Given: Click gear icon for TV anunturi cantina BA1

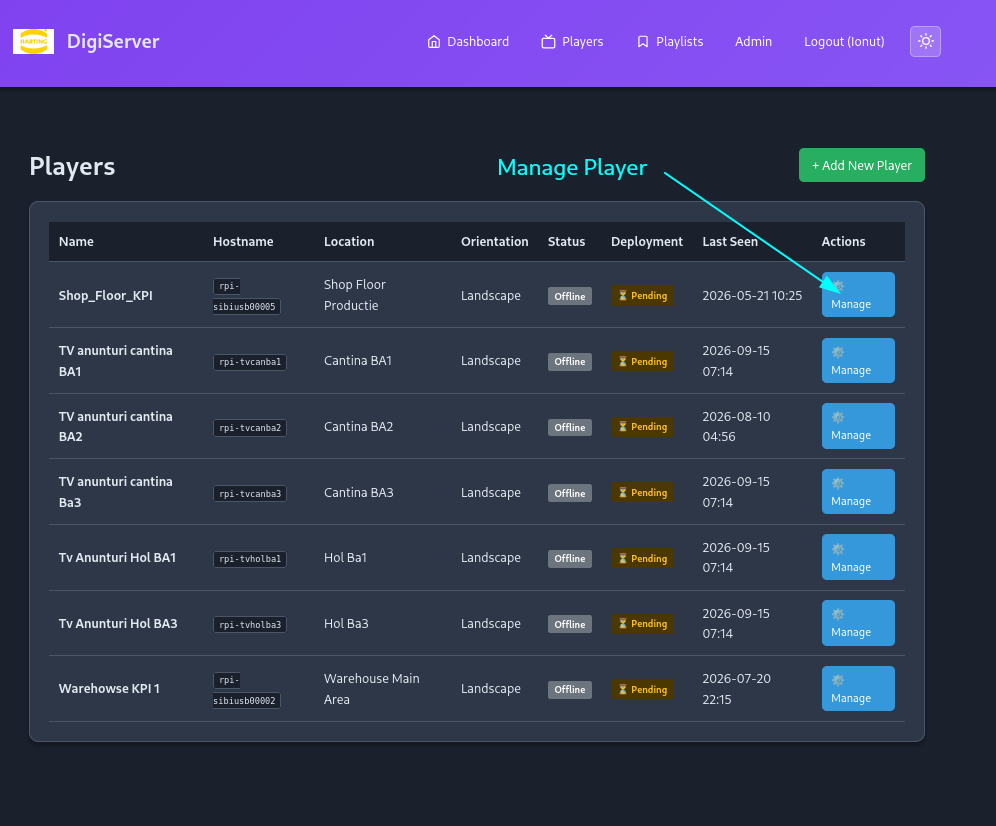Looking at the screenshot, I should coord(838,352).
